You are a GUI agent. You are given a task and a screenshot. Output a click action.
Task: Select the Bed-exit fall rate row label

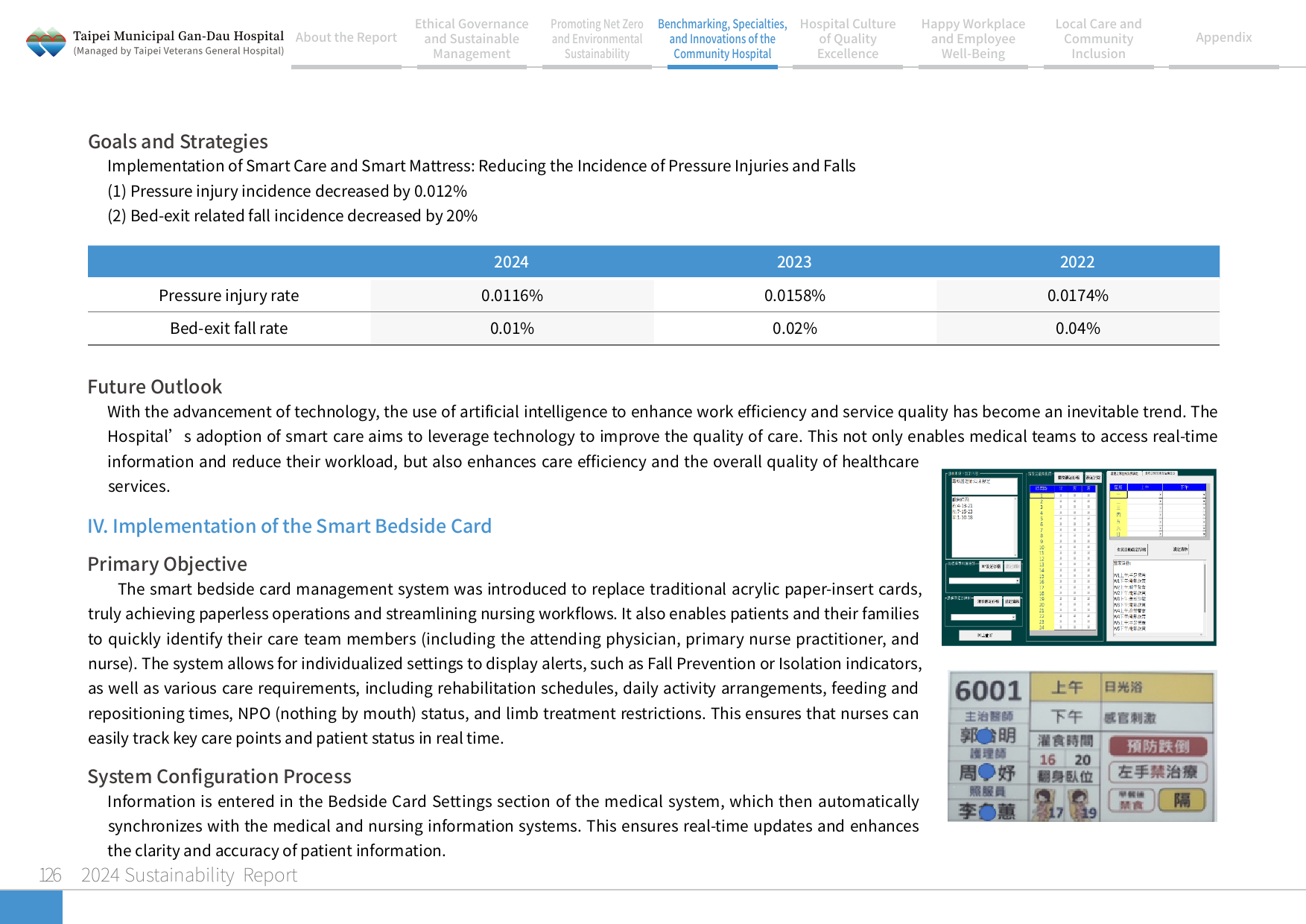click(x=229, y=329)
